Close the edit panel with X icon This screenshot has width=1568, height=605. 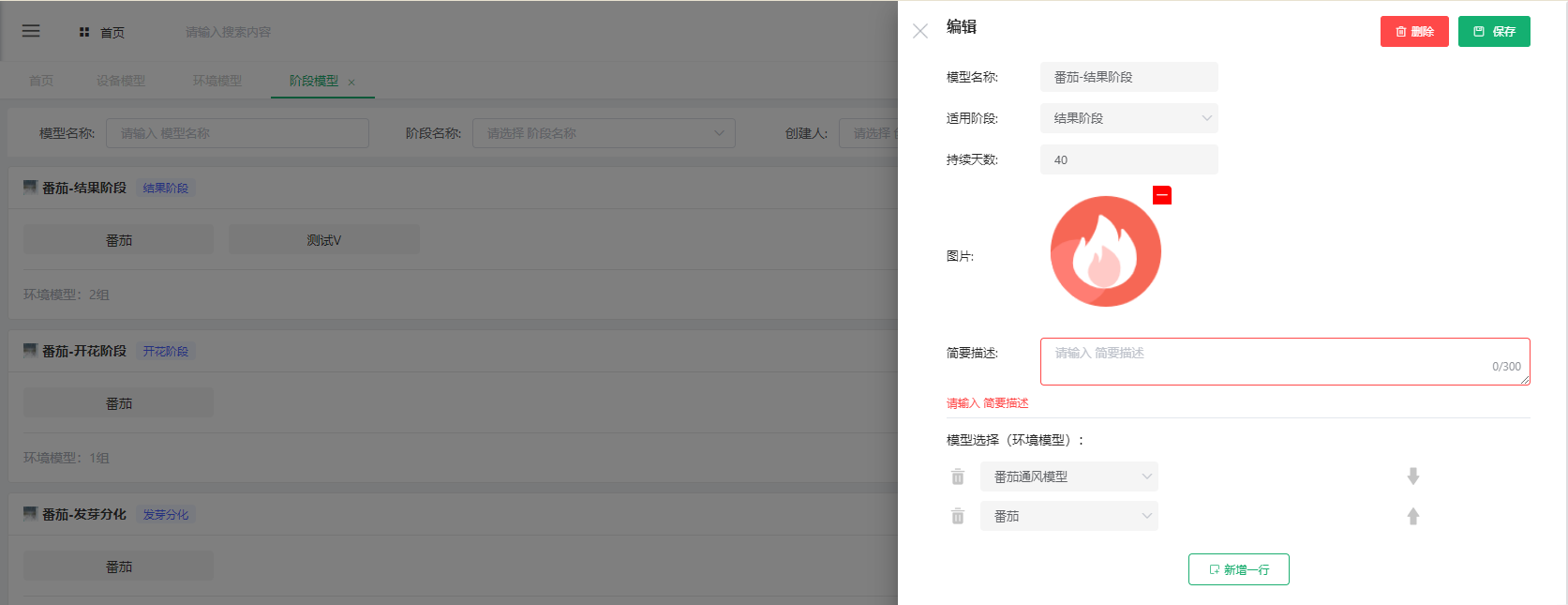(919, 31)
